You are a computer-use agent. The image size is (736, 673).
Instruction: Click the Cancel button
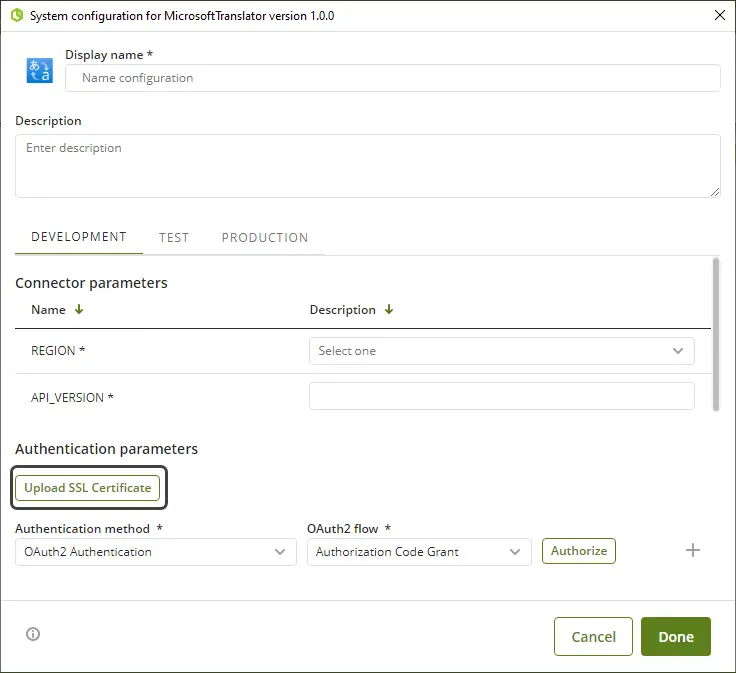click(593, 636)
